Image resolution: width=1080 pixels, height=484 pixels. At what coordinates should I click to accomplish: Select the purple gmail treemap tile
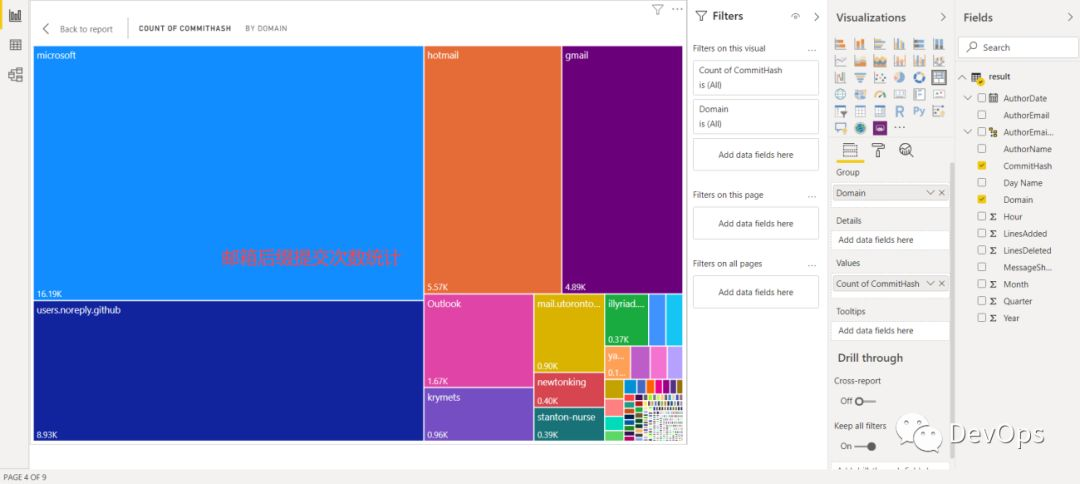[622, 169]
